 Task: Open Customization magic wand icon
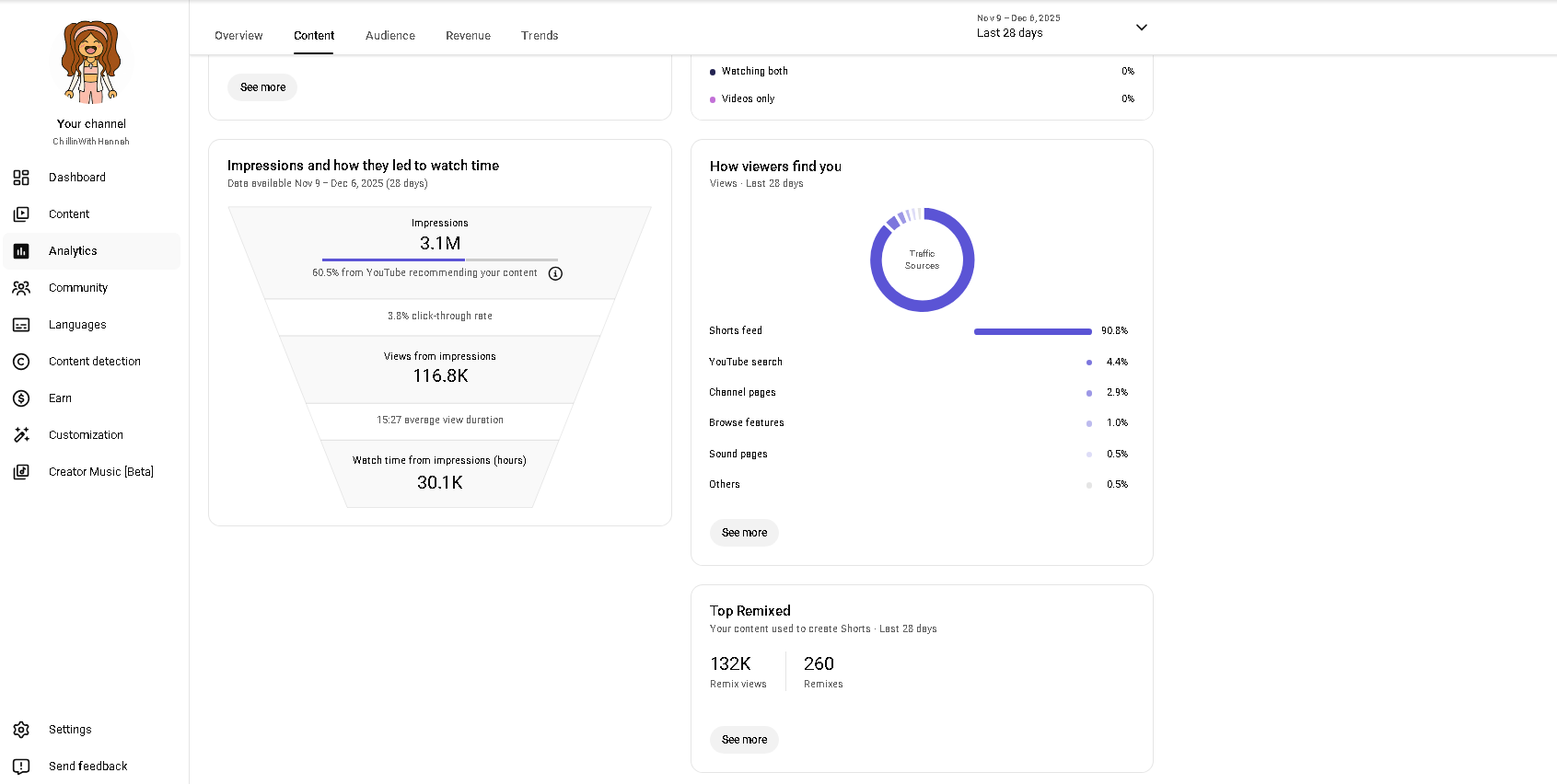21,435
